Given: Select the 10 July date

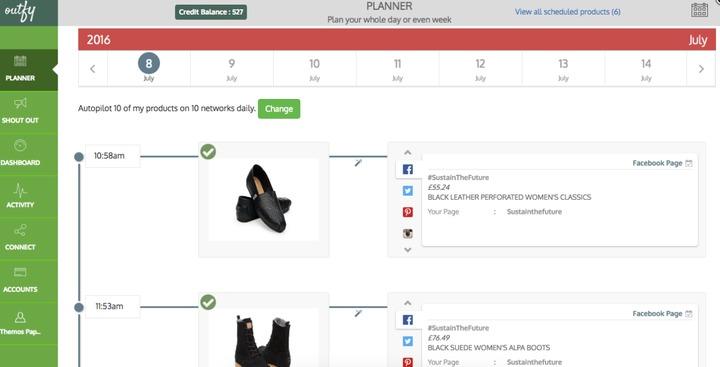Looking at the screenshot, I should (x=315, y=69).
